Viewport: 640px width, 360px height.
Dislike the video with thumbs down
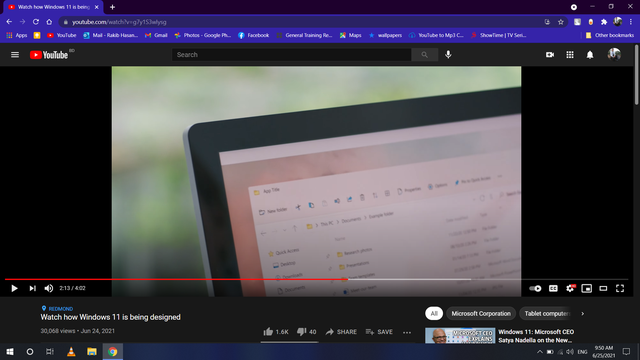[306, 332]
